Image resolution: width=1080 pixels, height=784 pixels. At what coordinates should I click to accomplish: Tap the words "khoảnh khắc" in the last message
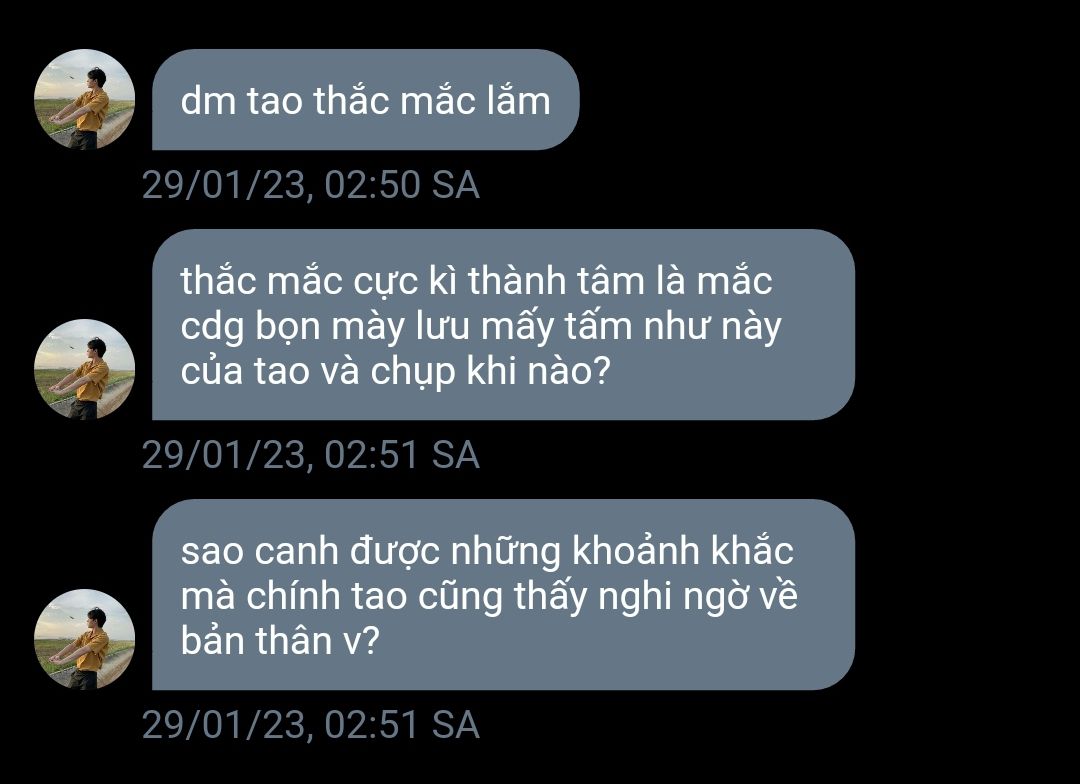click(683, 550)
